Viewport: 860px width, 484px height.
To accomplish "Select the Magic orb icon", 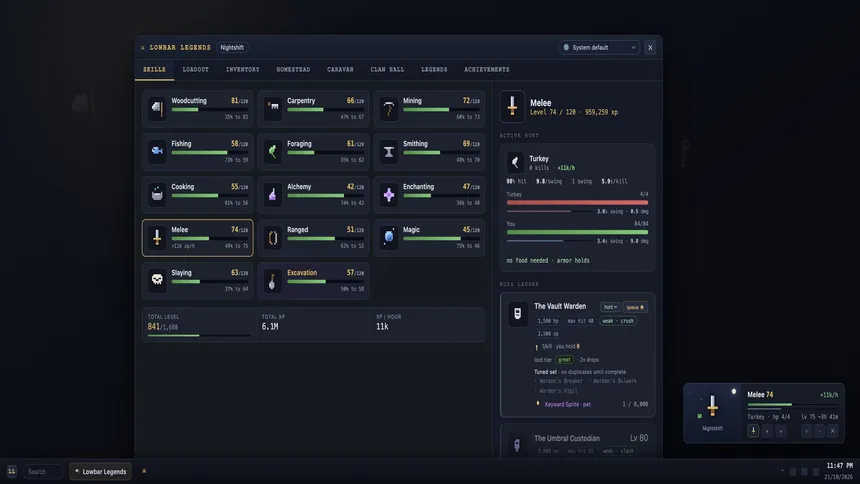I will coord(389,237).
